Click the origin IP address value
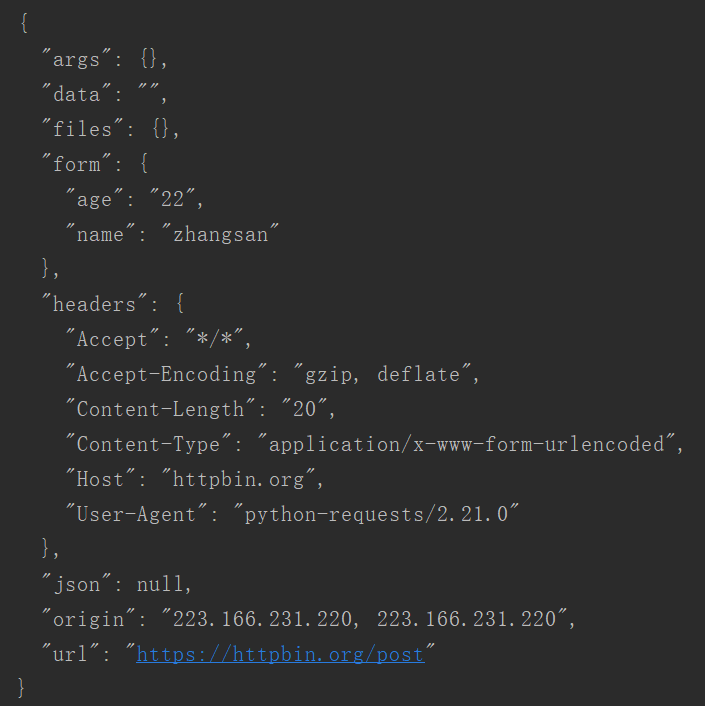Image resolution: width=705 pixels, height=706 pixels. click(x=365, y=619)
